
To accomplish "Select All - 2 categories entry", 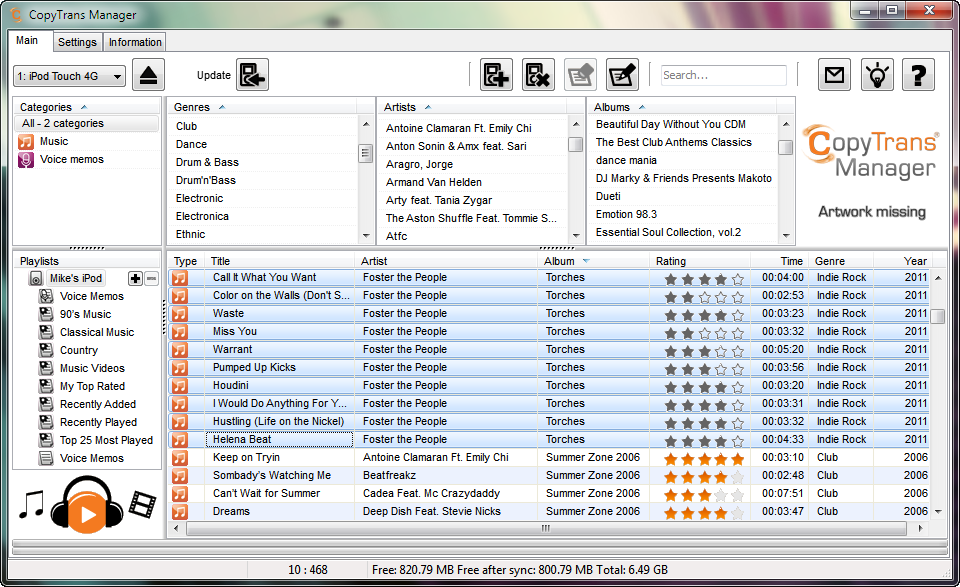I will [x=86, y=124].
